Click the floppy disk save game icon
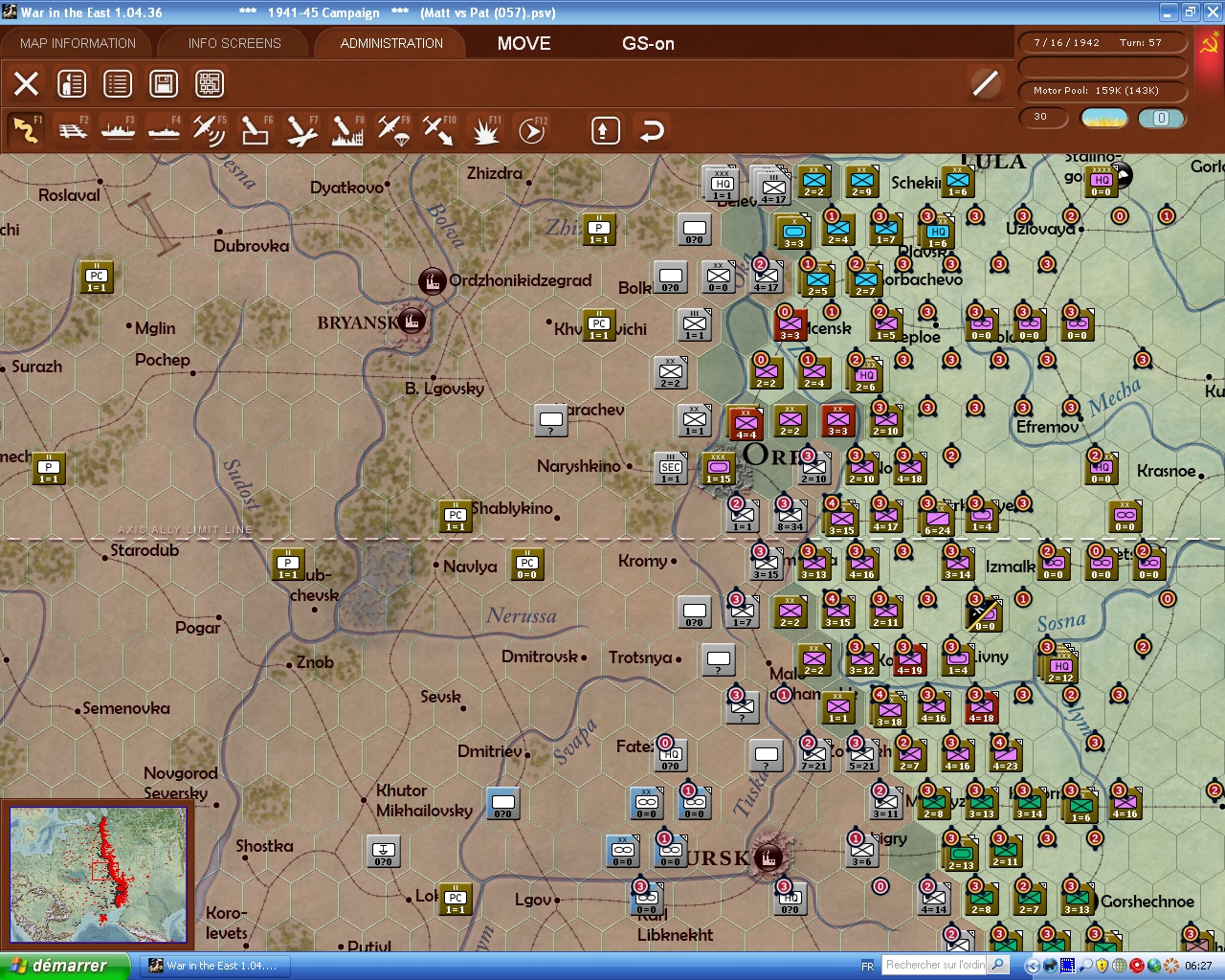Image resolution: width=1225 pixels, height=980 pixels. [164, 84]
